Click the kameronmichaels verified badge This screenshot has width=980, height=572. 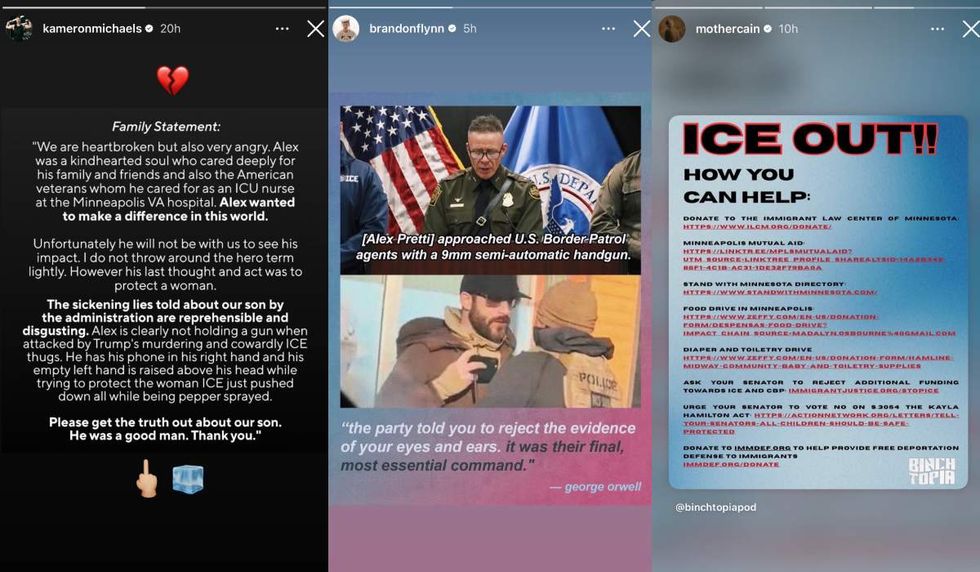click(149, 29)
